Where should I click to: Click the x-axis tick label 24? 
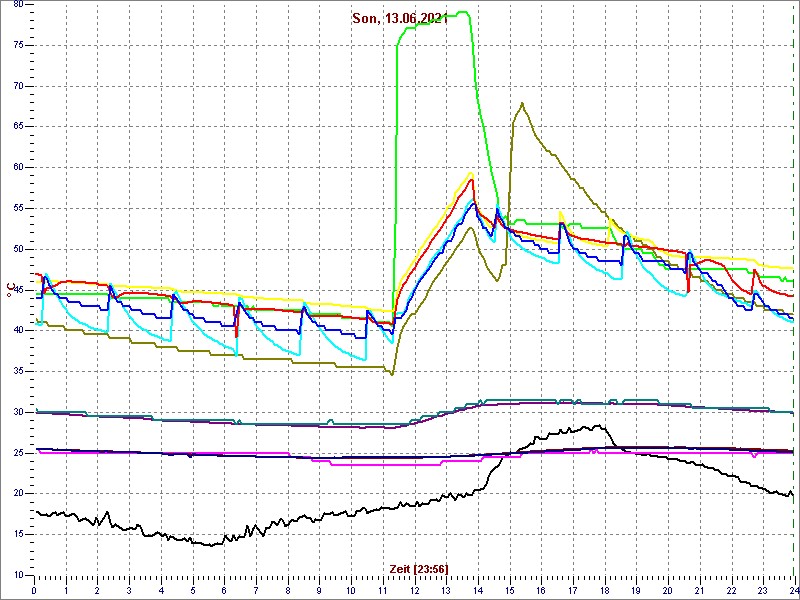pyautogui.click(x=793, y=591)
